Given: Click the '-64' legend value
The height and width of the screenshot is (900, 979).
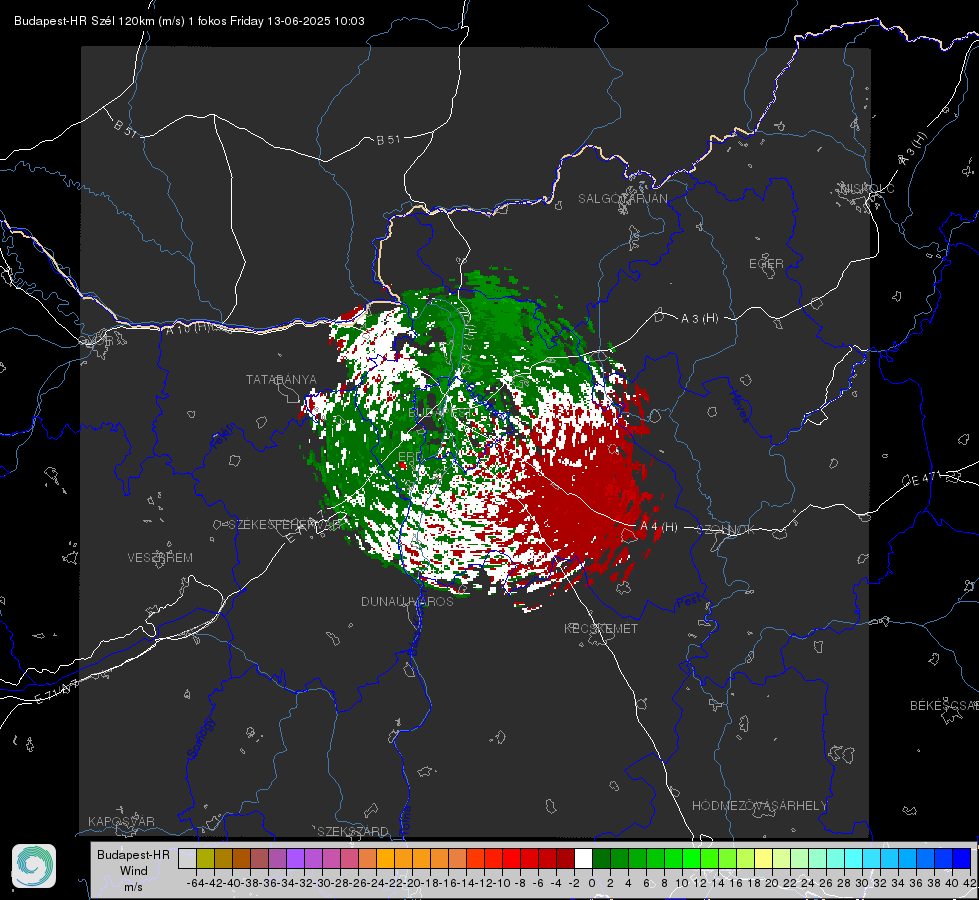Looking at the screenshot, I should tap(196, 883).
